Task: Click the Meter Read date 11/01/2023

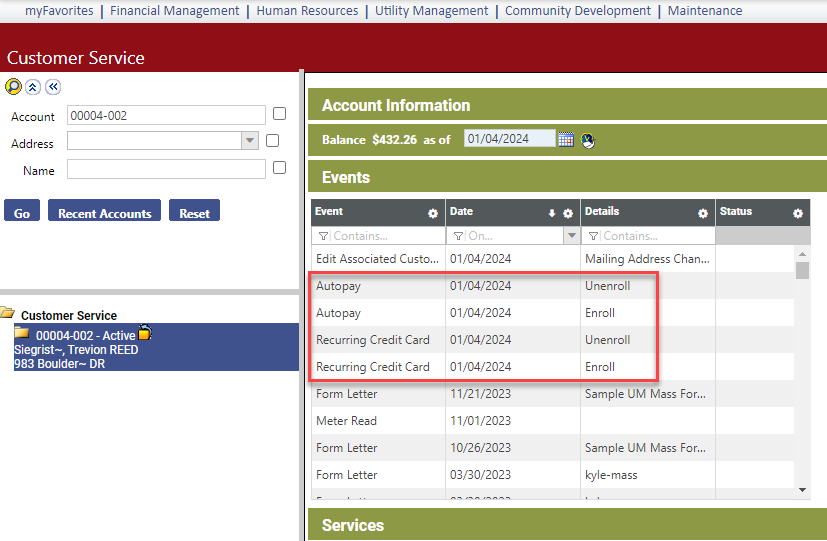Action: tap(480, 421)
